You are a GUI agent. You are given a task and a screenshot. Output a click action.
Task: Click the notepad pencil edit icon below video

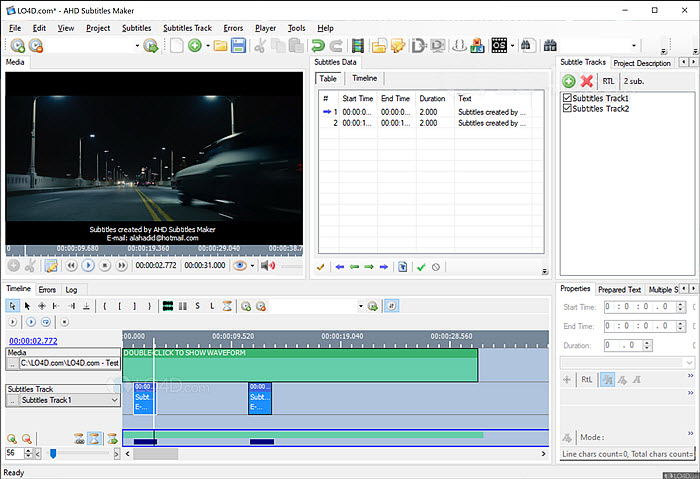click(x=51, y=266)
